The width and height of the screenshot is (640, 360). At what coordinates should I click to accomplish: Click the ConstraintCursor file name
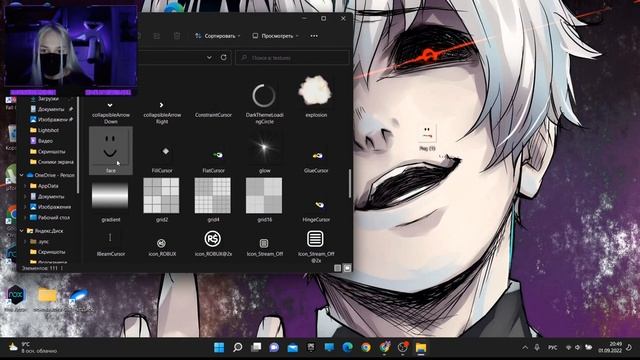213,115
